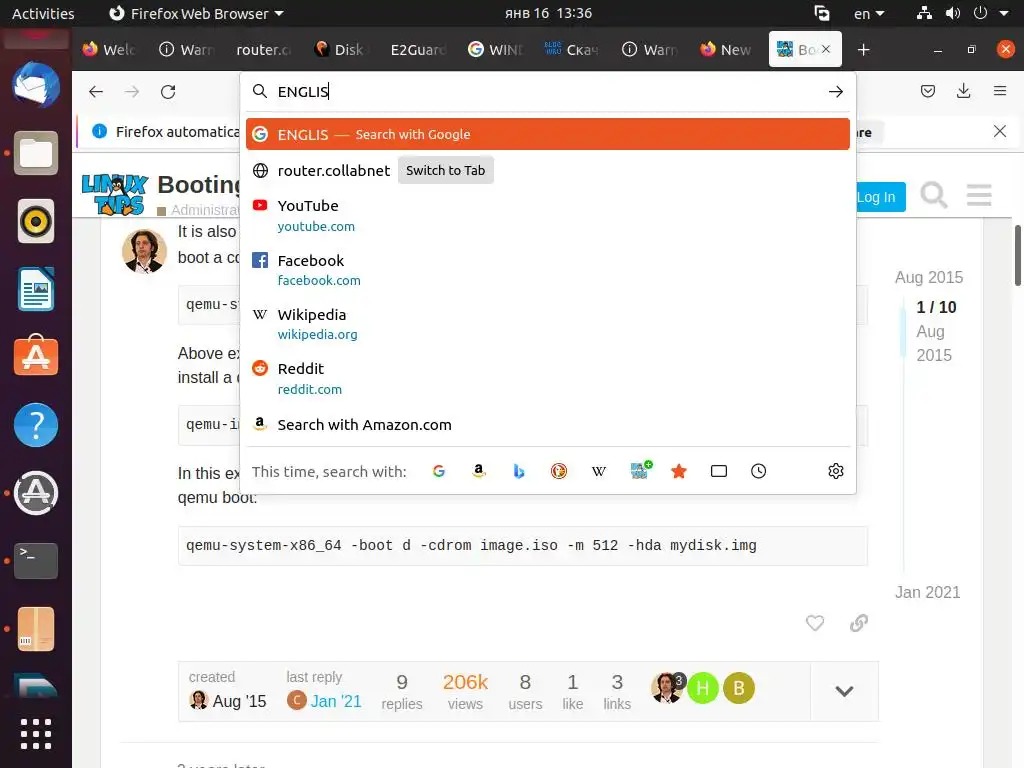Open the Firefox application menu
Viewport: 1024px width, 768px height.
(x=999, y=91)
